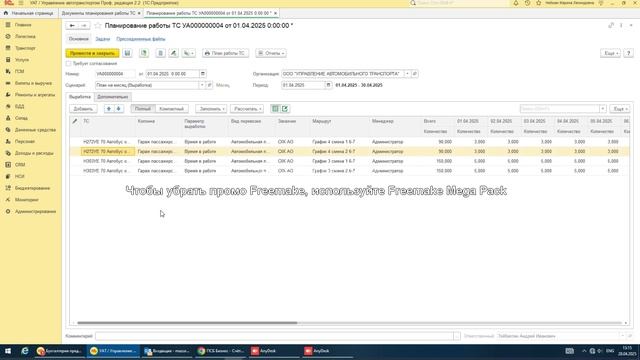Click the 'Маршрут' column header
Screen dimensions: 640x360
pyautogui.click(x=322, y=121)
